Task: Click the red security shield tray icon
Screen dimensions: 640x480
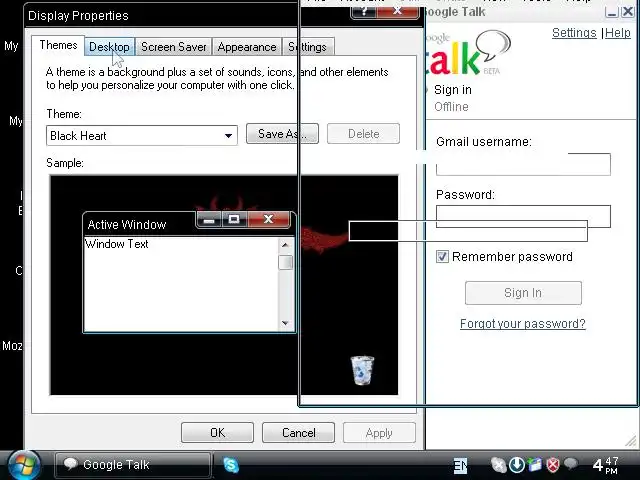Action: (553, 465)
